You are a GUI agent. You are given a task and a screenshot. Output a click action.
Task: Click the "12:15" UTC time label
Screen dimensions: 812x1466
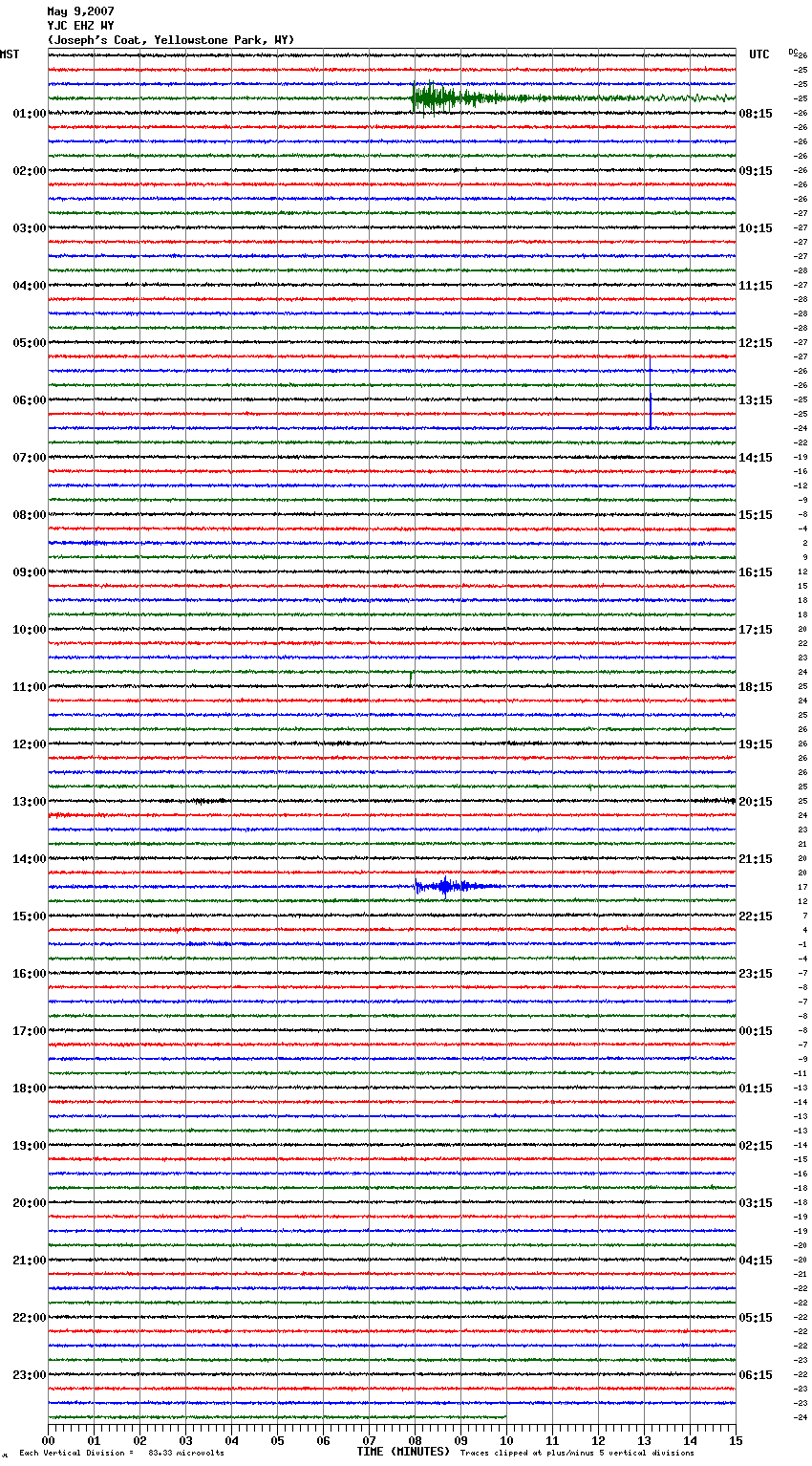756,343
